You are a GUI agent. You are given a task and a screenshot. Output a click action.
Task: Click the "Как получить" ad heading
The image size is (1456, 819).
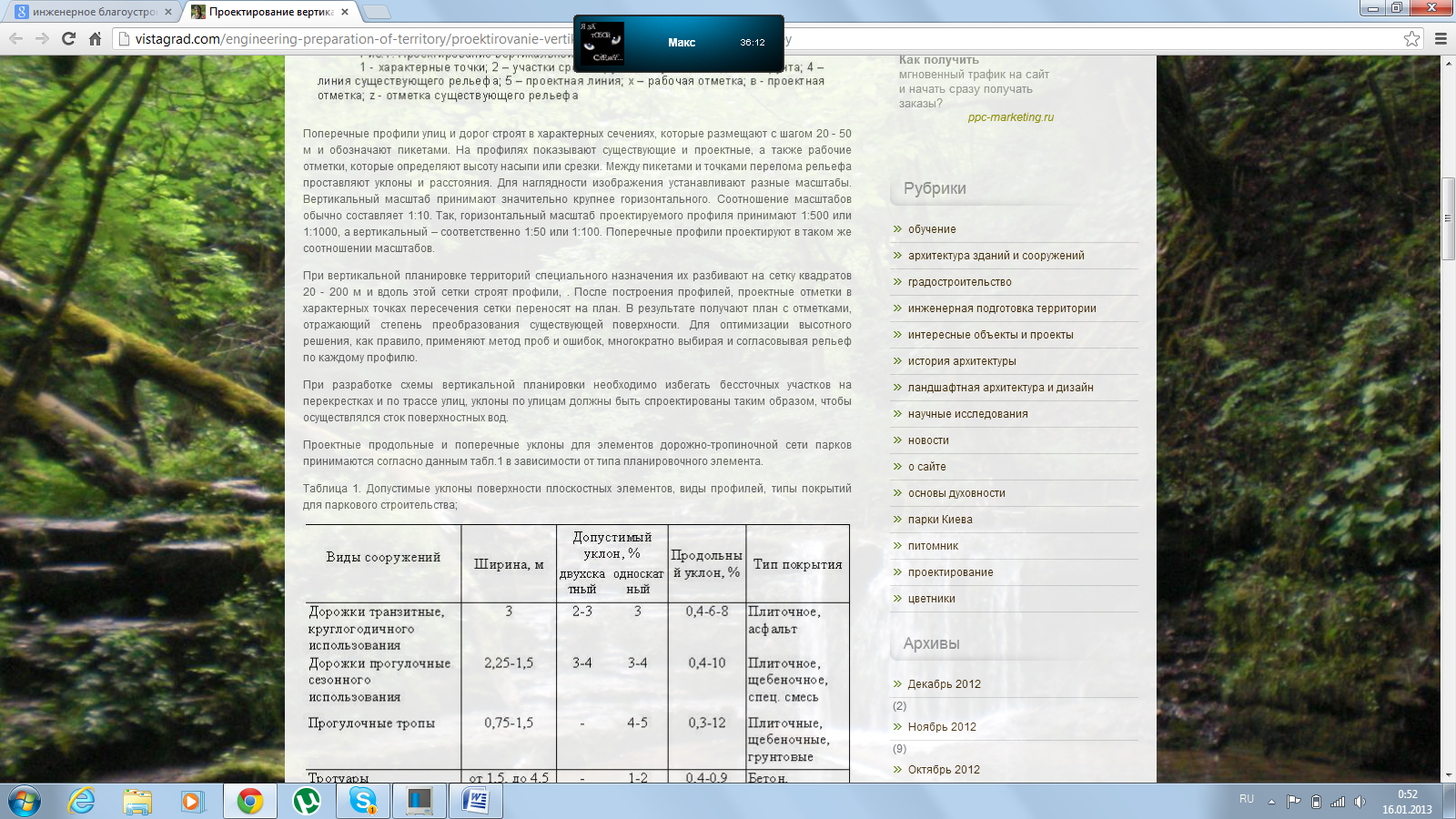coord(939,60)
